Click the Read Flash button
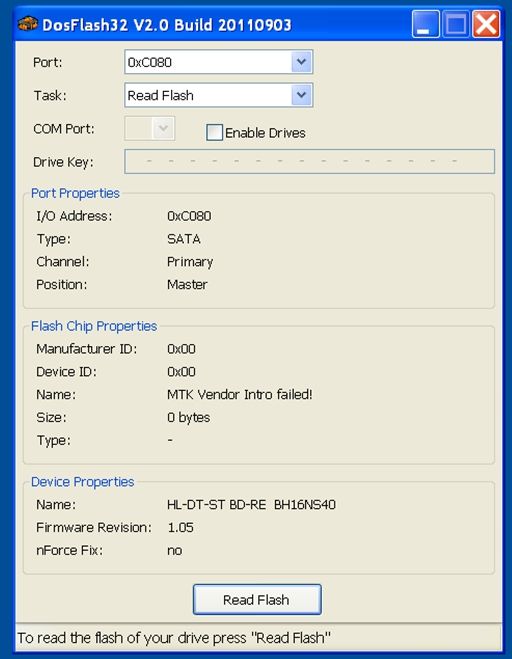The height and width of the screenshot is (659, 512). [257, 599]
